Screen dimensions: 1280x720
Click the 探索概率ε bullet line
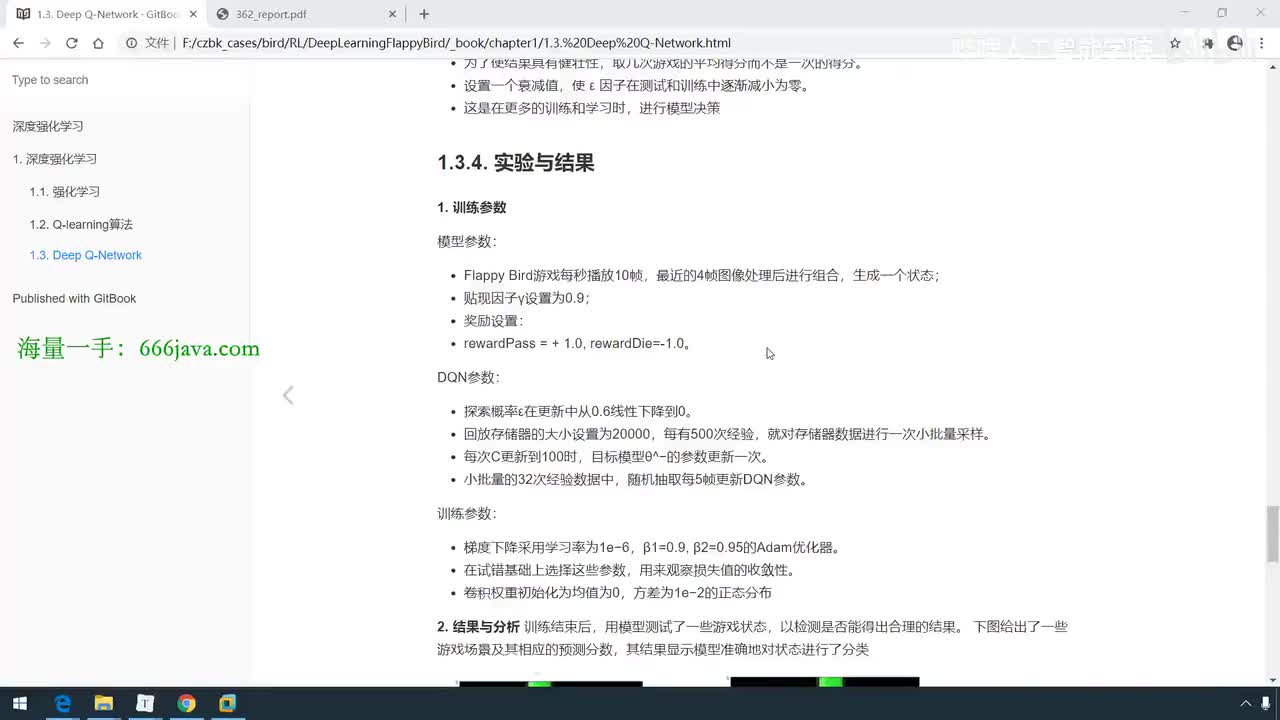579,411
